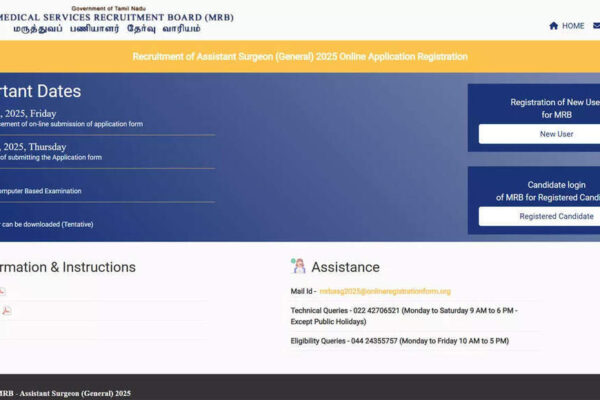The image size is (600, 400).
Task: Click the assistance mail ID email link
Action: coord(385,291)
